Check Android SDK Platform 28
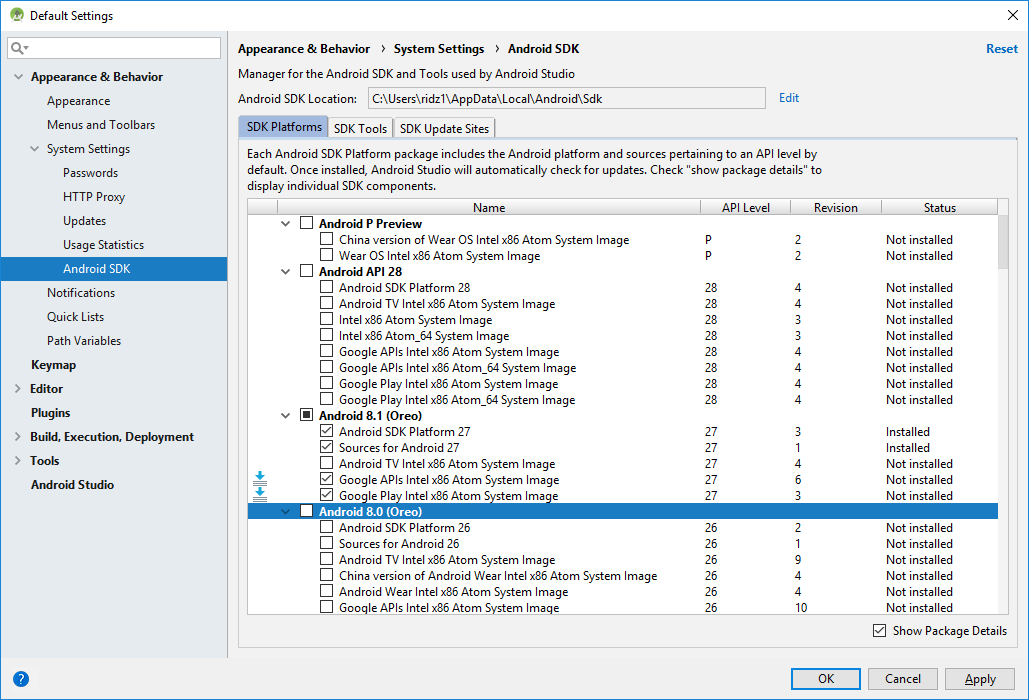This screenshot has height=700, width=1029. pos(326,287)
